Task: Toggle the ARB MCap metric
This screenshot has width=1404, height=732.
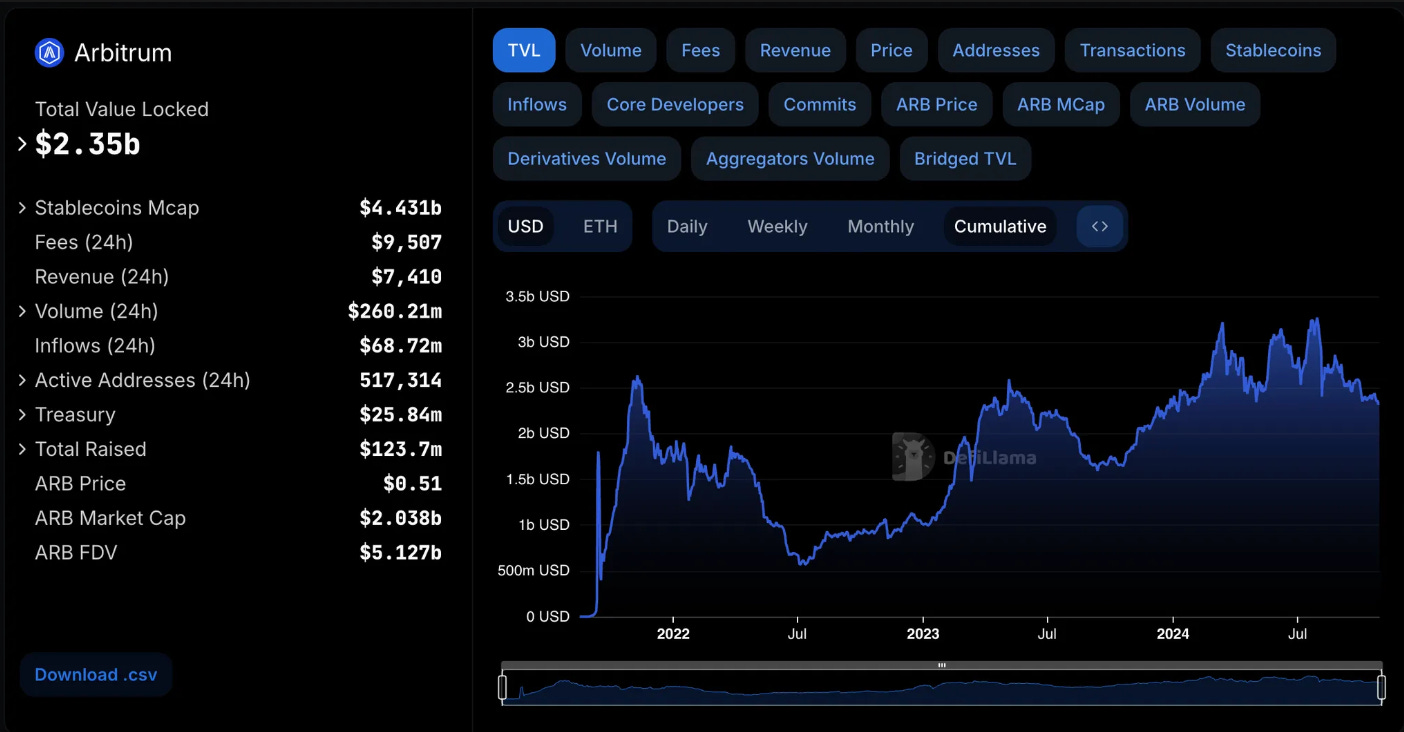Action: [x=1061, y=104]
